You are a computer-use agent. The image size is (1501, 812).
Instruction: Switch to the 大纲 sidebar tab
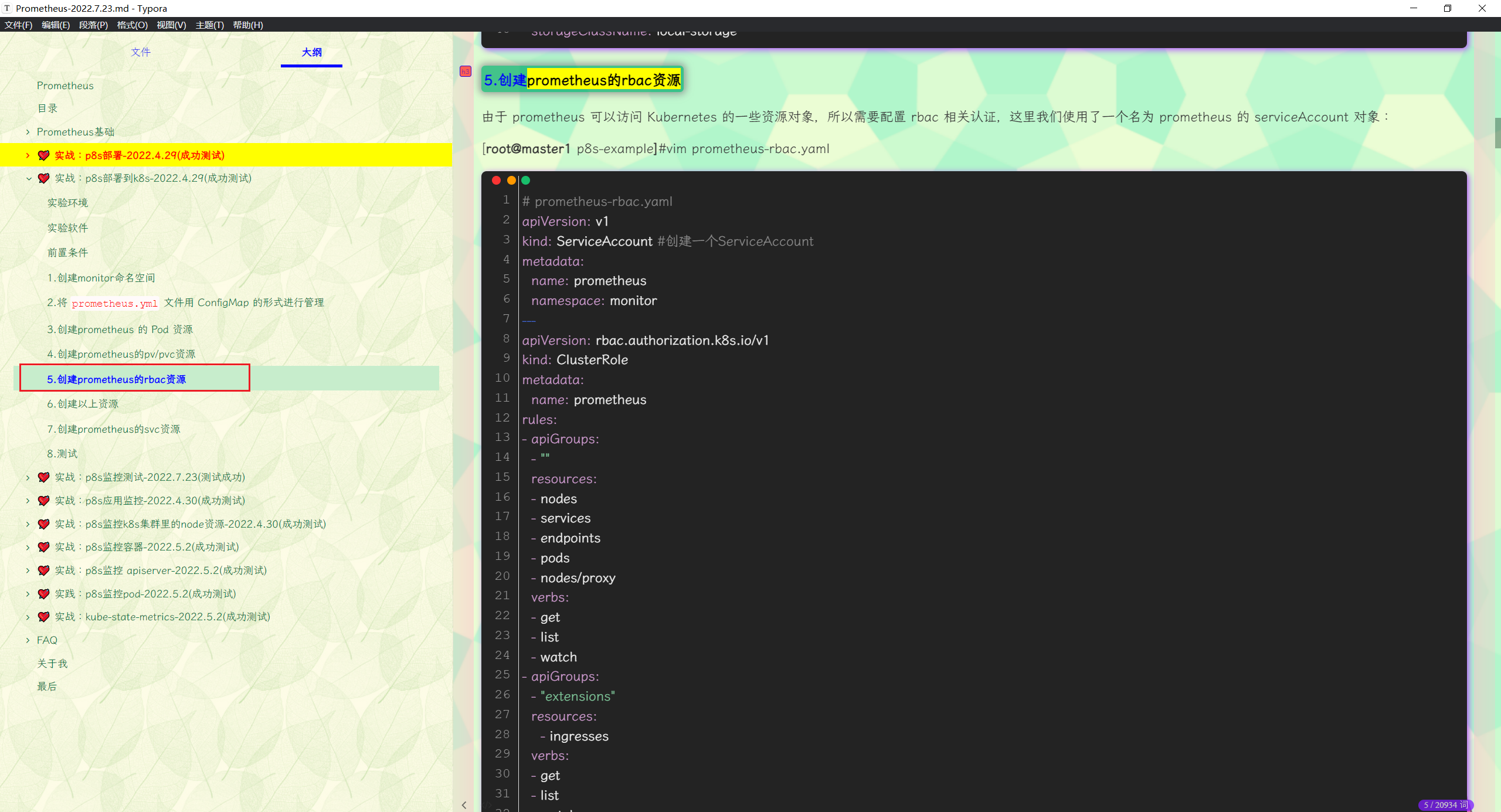pyautogui.click(x=311, y=52)
